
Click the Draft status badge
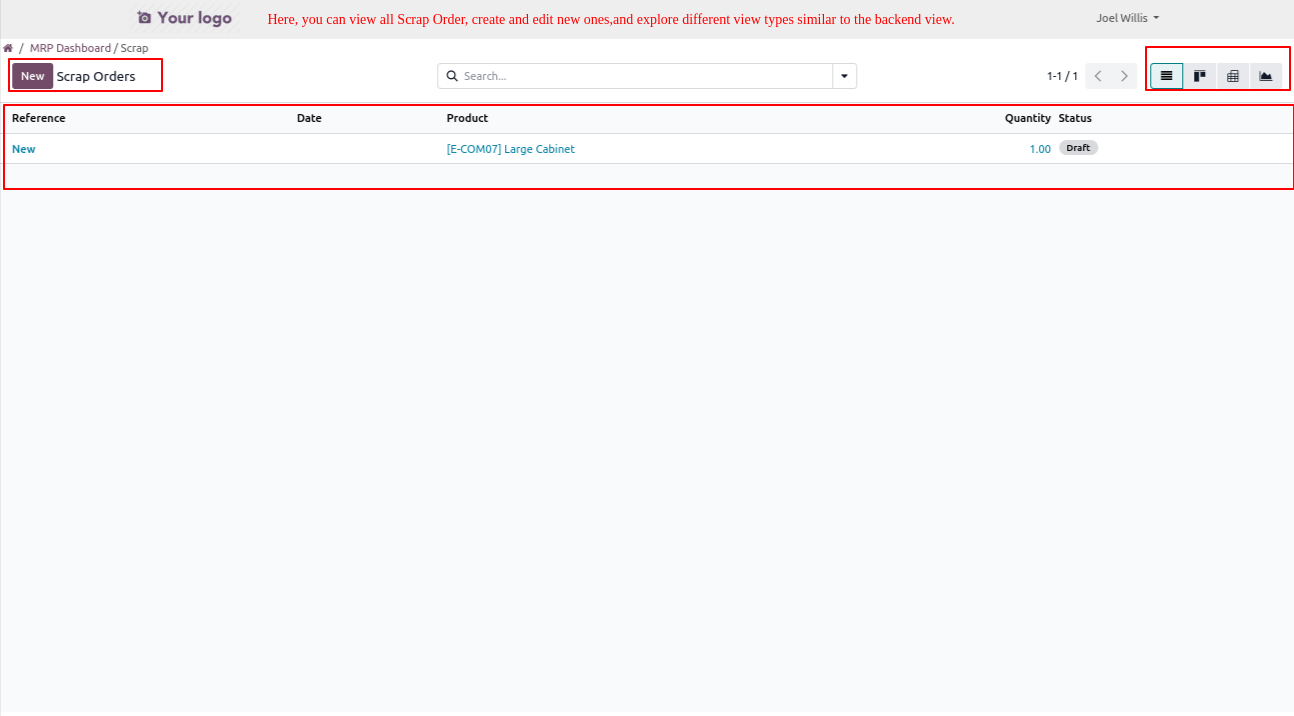pos(1078,148)
